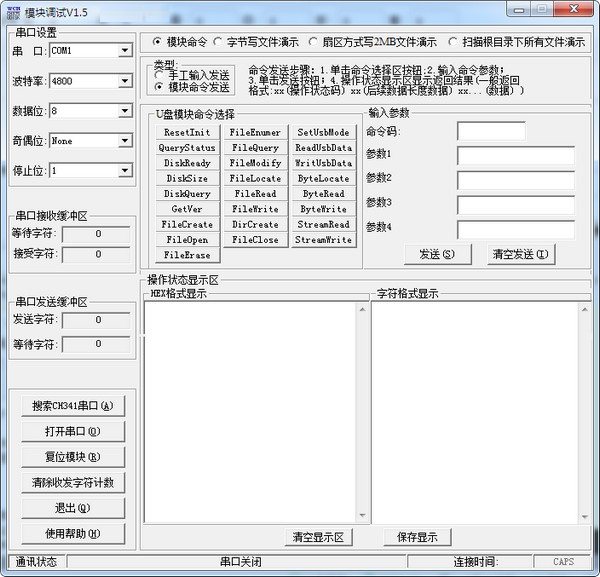
Task: Choose the FileOpen command
Action: (x=188, y=240)
